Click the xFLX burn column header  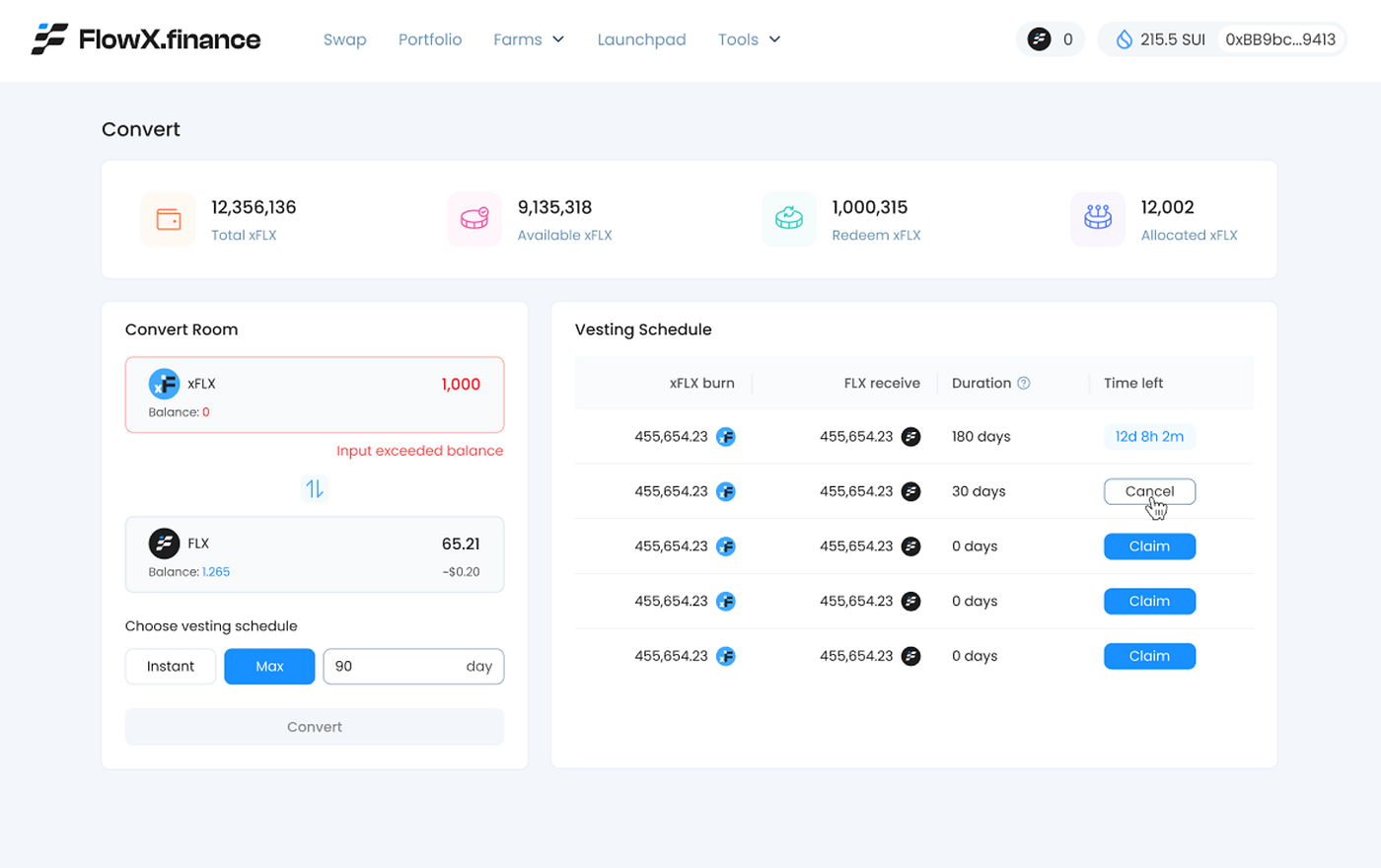click(x=702, y=383)
